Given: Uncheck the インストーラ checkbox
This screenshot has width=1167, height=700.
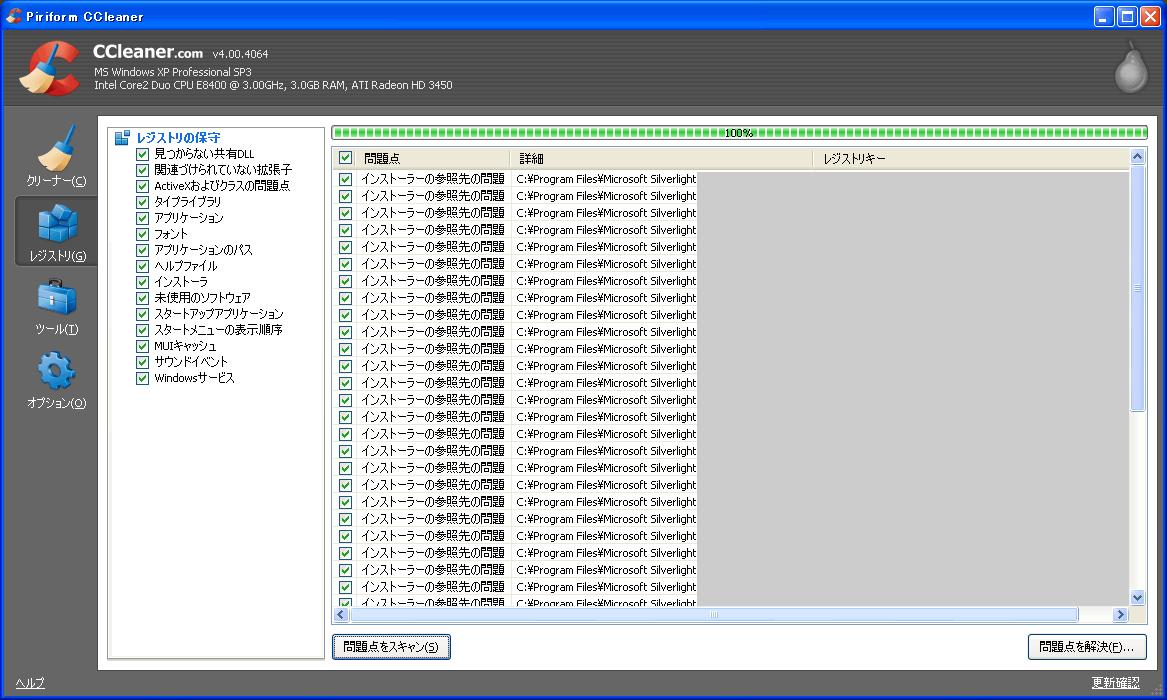Looking at the screenshot, I should [x=143, y=282].
